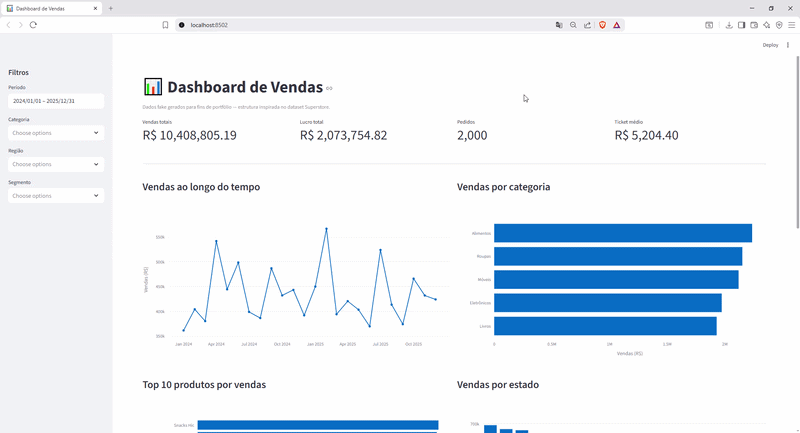Click the Livros bar in category chart
The width and height of the screenshot is (800, 433).
tap(605, 326)
